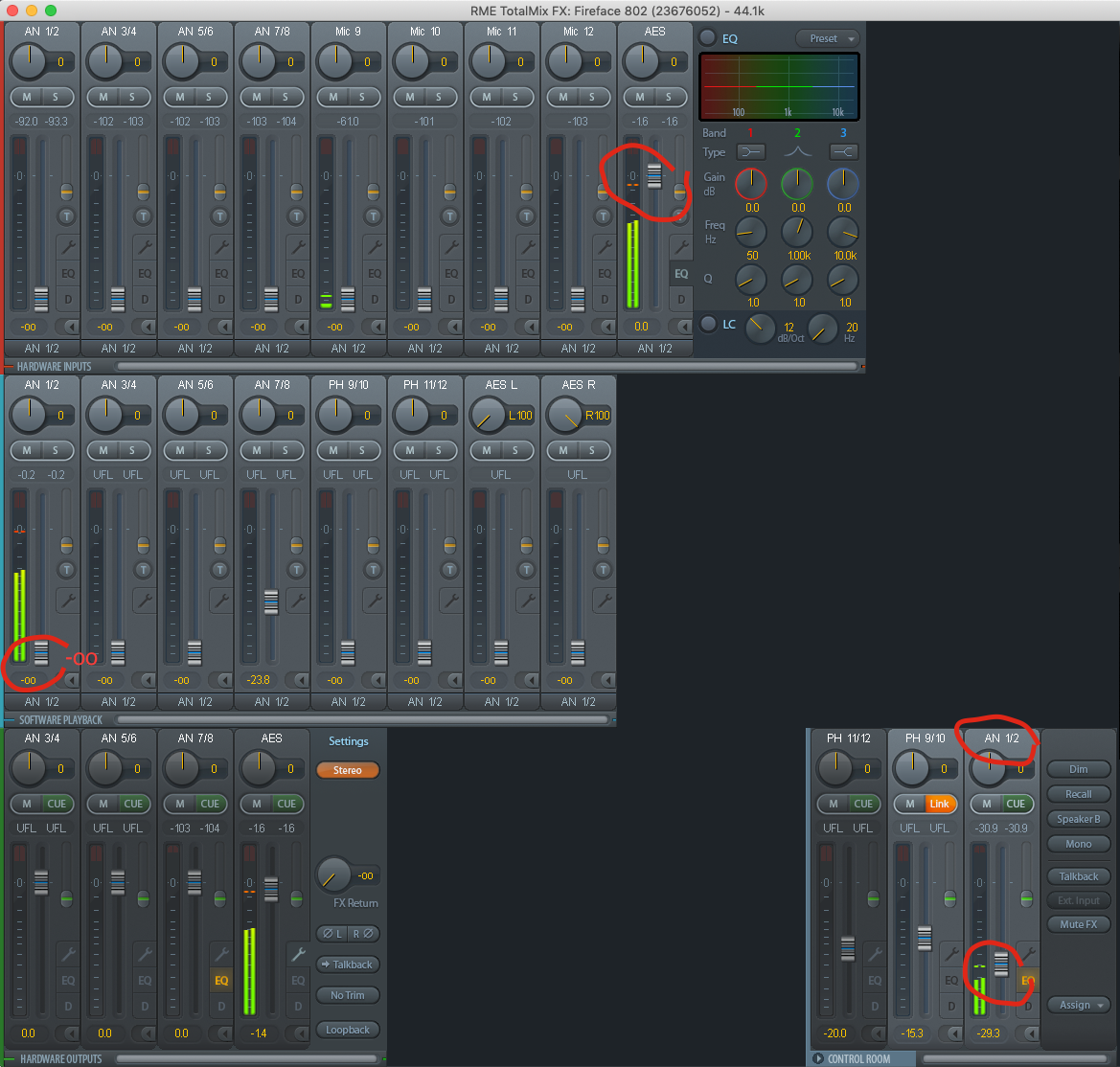This screenshot has height=1067, width=1120.
Task: Solo Hardware Inputs Mic 9 channel
Action: tap(362, 97)
